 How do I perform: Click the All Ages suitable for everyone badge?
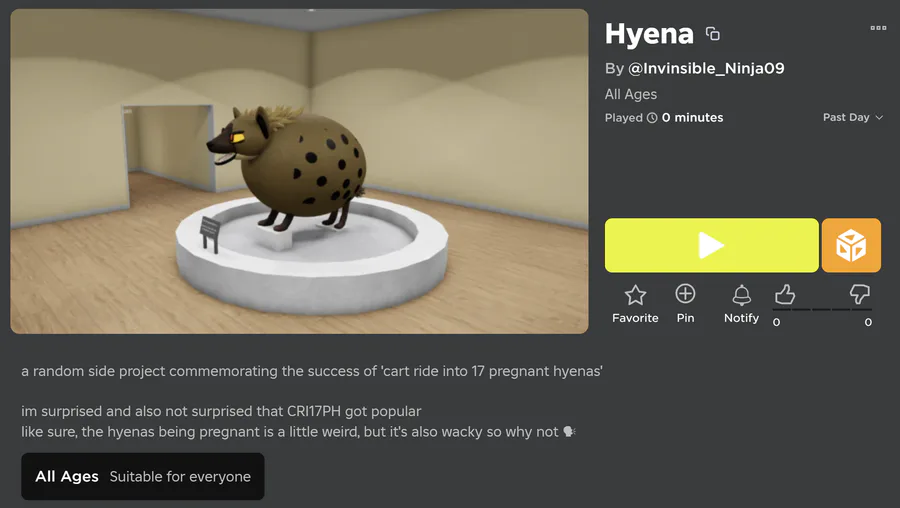pos(143,476)
